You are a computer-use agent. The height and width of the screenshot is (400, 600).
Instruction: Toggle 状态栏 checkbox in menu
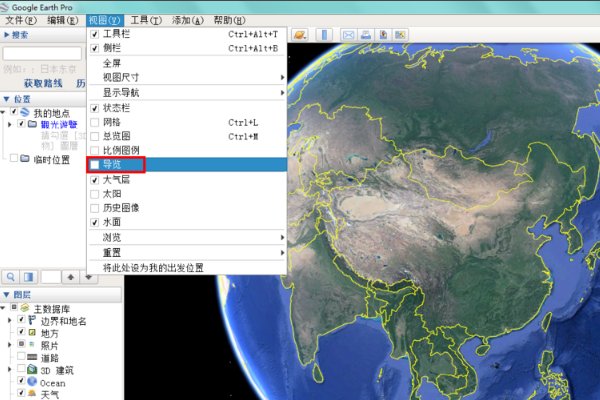(x=95, y=108)
